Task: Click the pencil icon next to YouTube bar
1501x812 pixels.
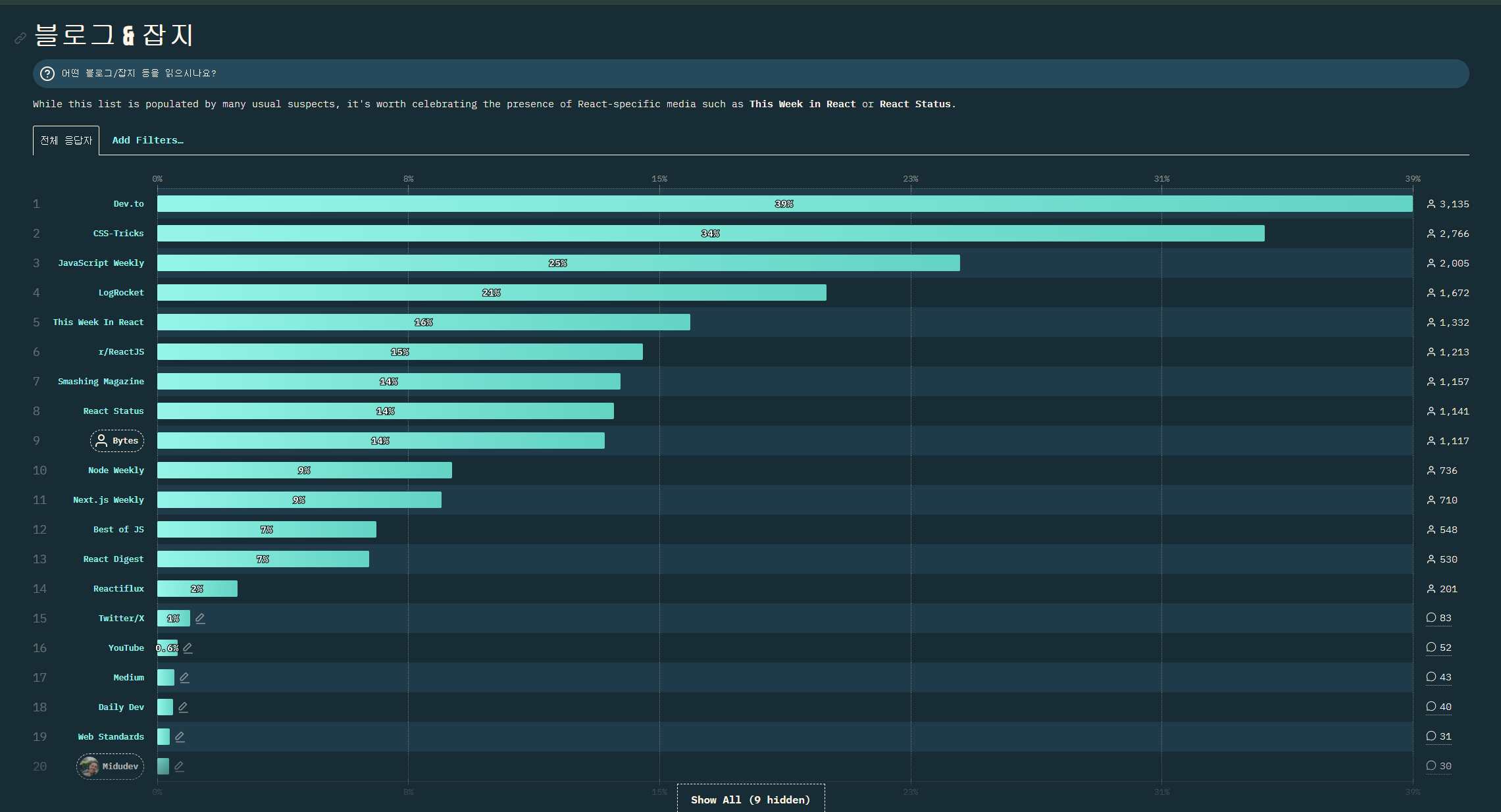Action: (188, 647)
